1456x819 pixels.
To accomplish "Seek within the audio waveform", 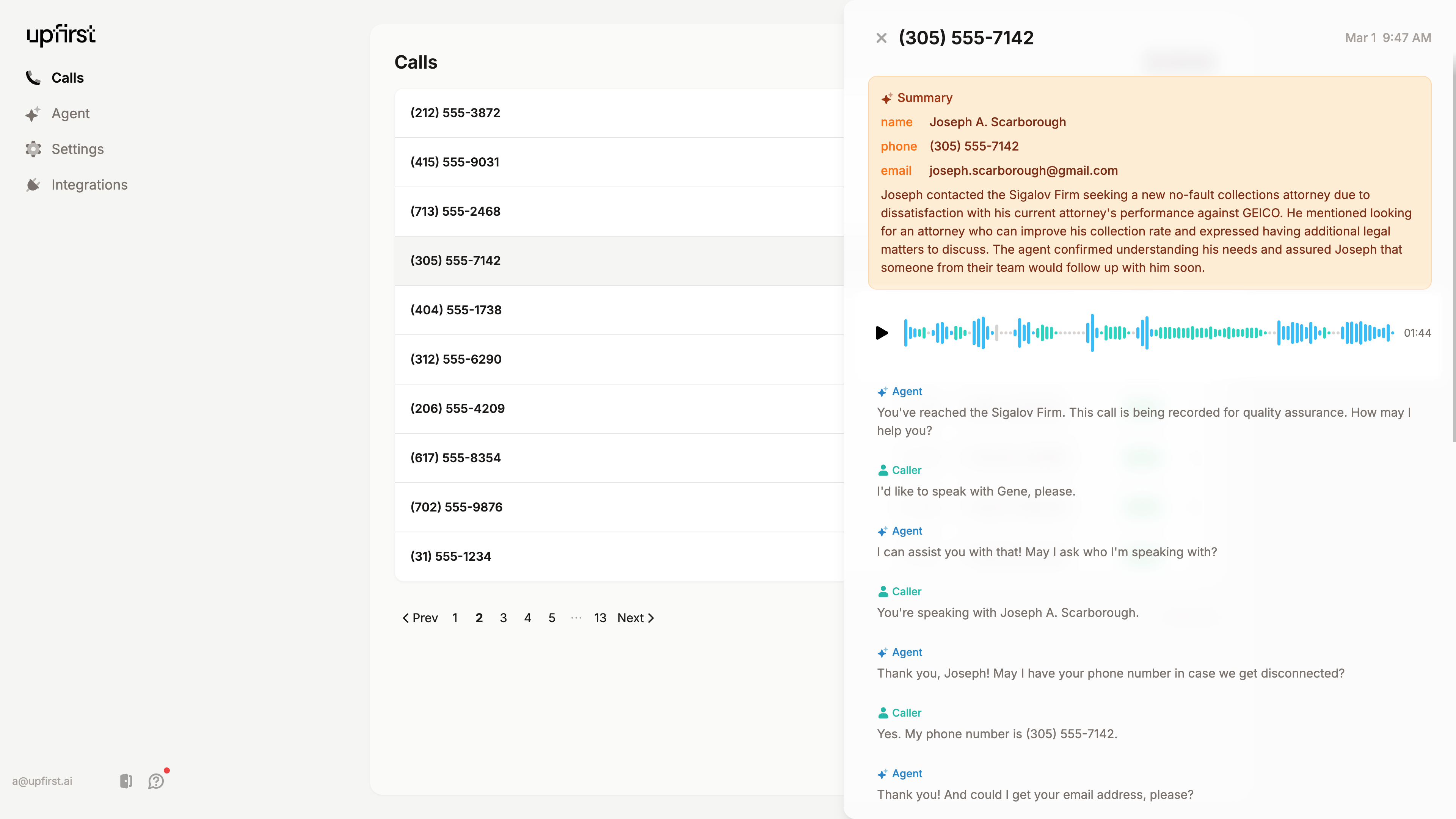I will click(x=1147, y=333).
